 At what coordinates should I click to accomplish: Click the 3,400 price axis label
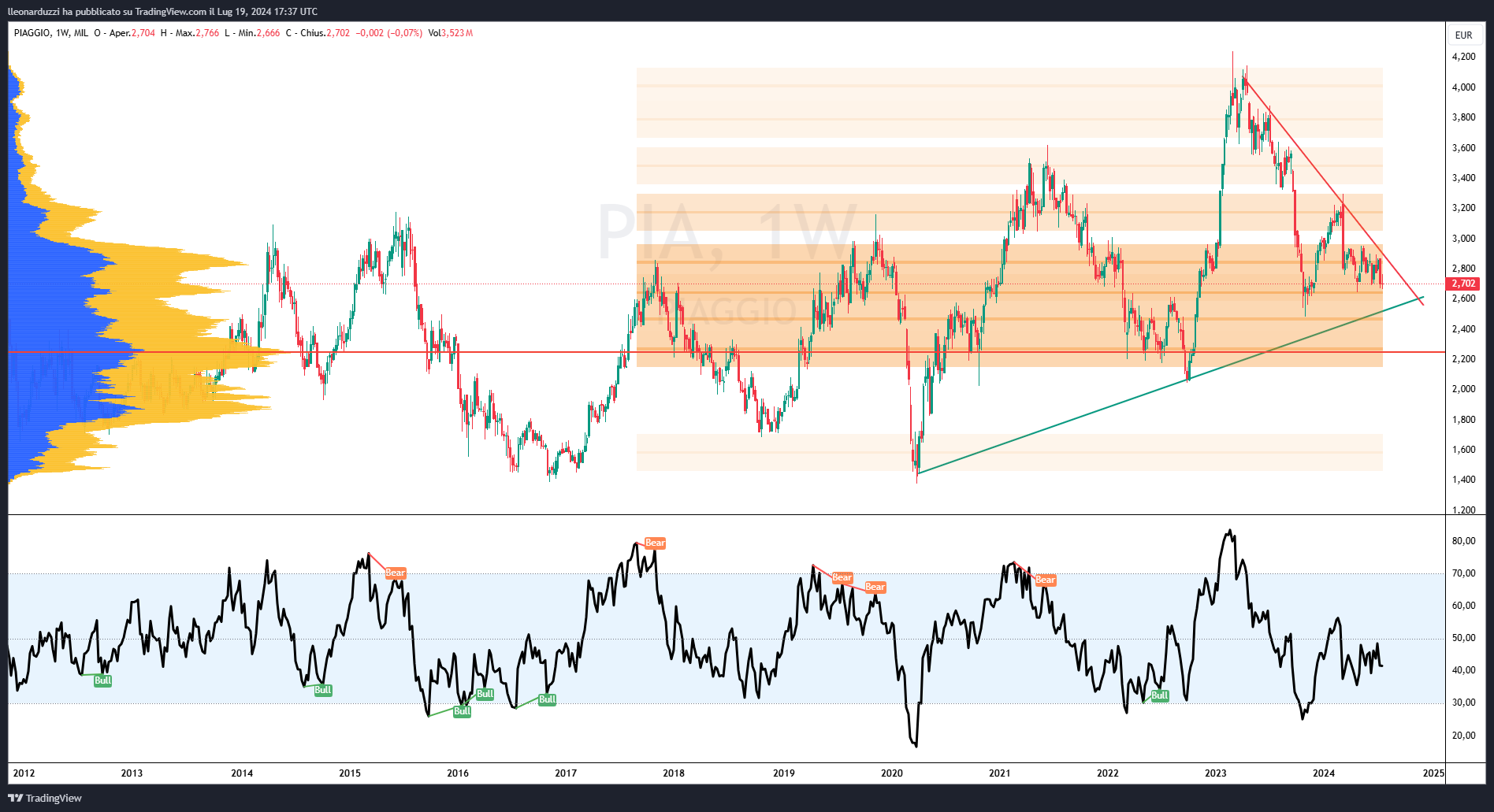coord(1463,178)
